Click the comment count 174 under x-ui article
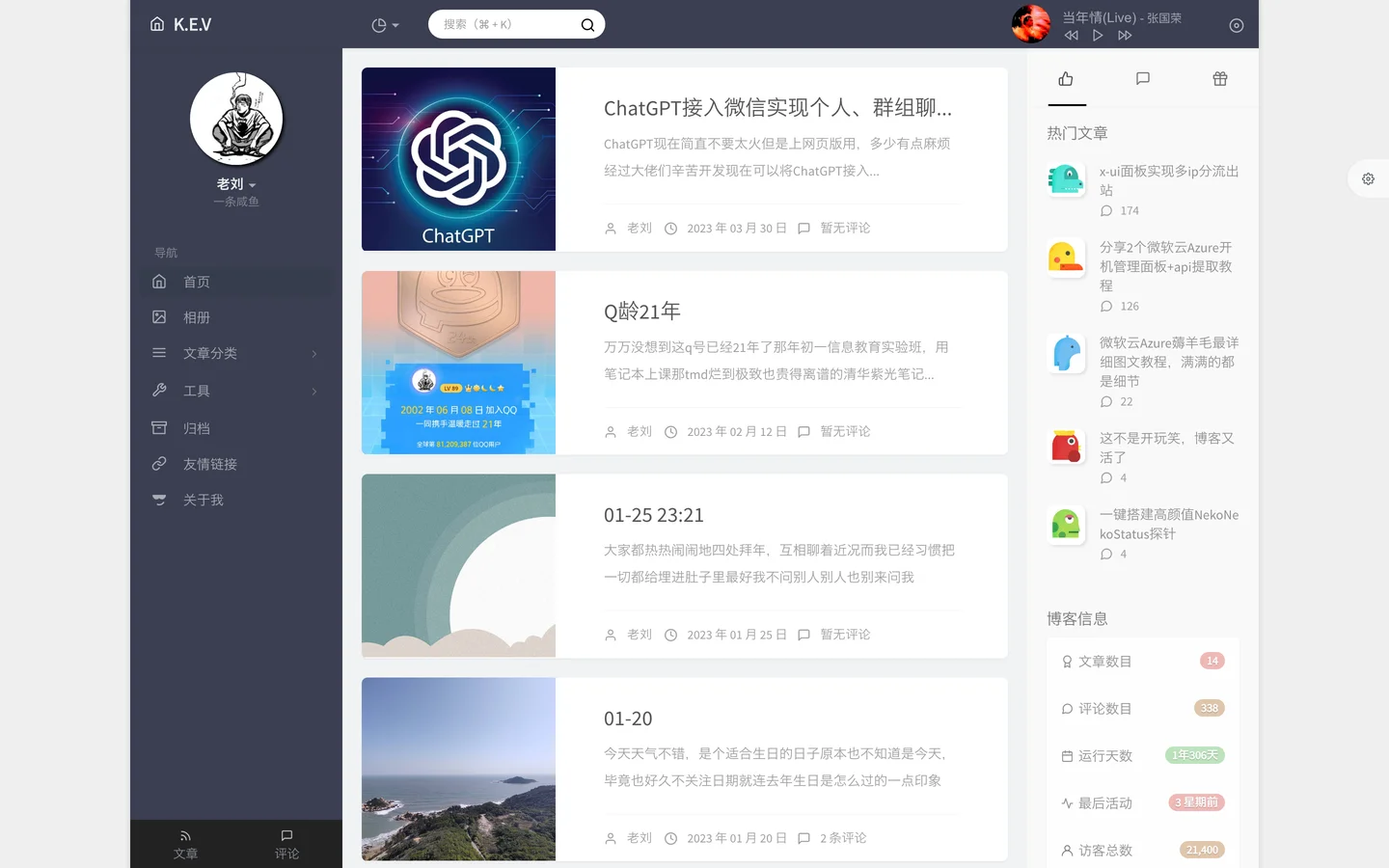 click(x=1130, y=211)
